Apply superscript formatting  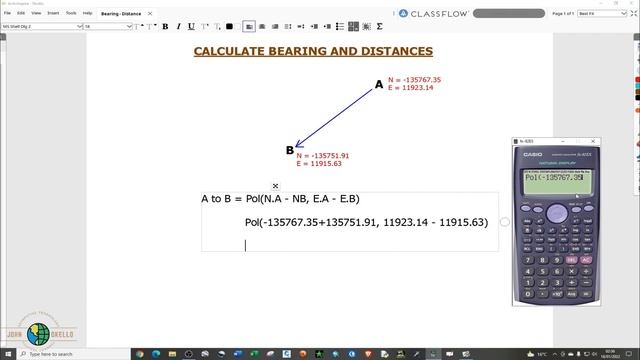coord(205,27)
